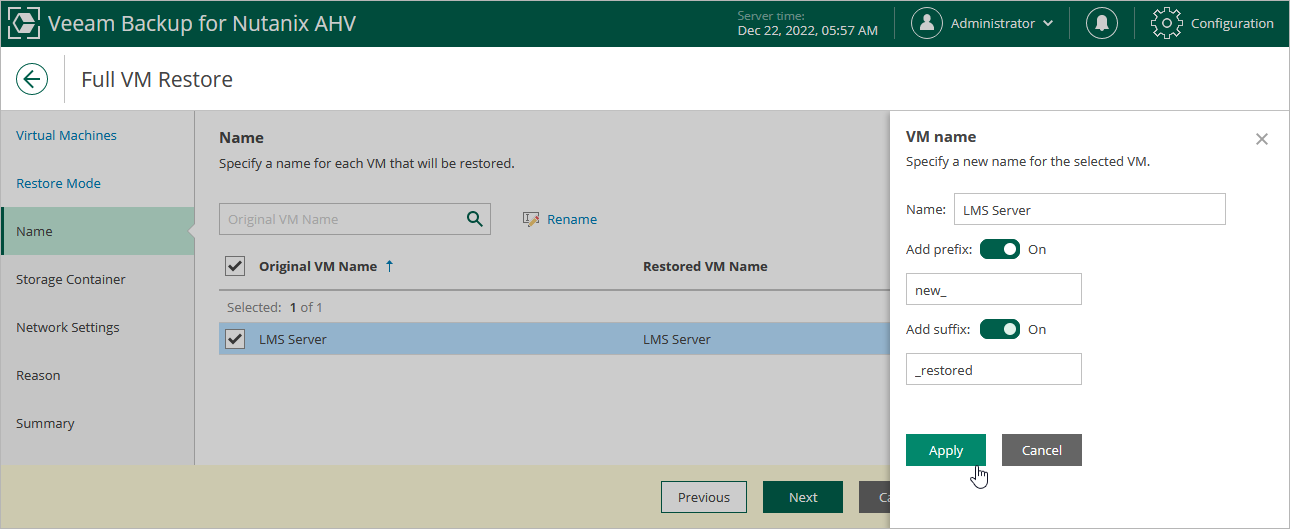Toggle the select-all checkbox in header
The image size is (1290, 529).
(x=235, y=266)
